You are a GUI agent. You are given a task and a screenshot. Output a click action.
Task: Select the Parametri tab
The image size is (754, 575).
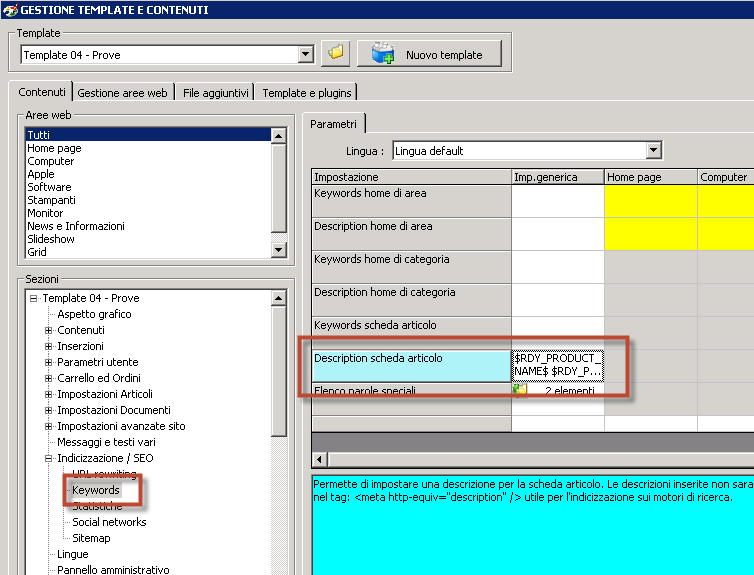333,124
